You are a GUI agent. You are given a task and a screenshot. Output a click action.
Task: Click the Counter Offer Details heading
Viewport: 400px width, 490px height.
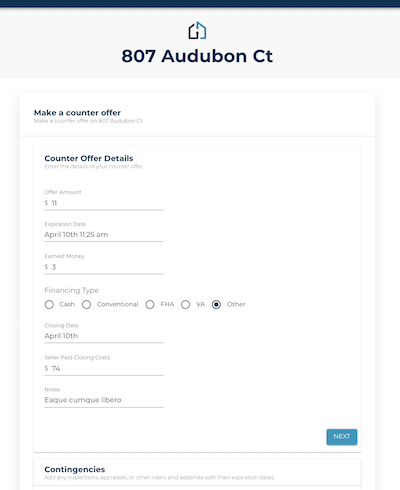pos(89,158)
